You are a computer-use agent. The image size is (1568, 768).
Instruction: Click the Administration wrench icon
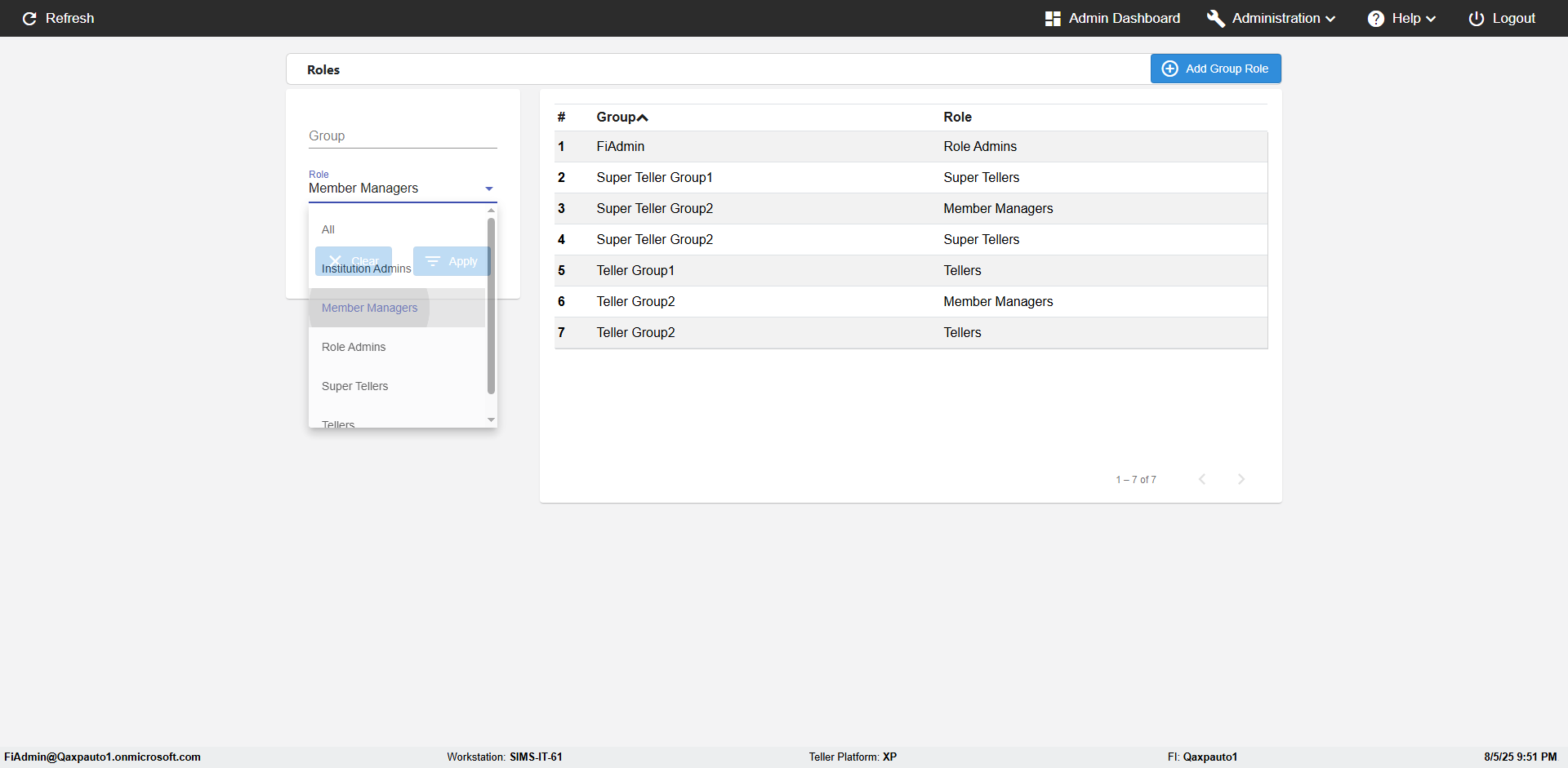[1215, 18]
